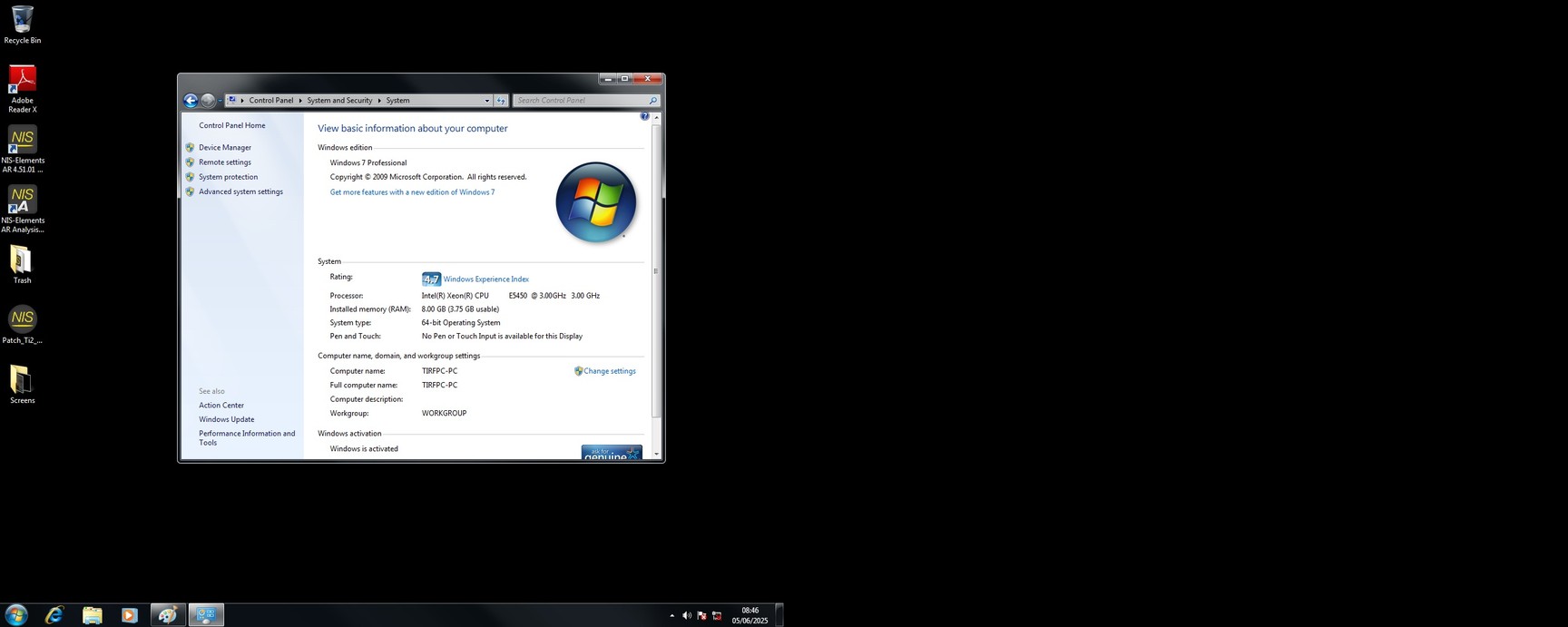Click the System breadcrumb segment
This screenshot has height=627, width=1568.
point(397,101)
